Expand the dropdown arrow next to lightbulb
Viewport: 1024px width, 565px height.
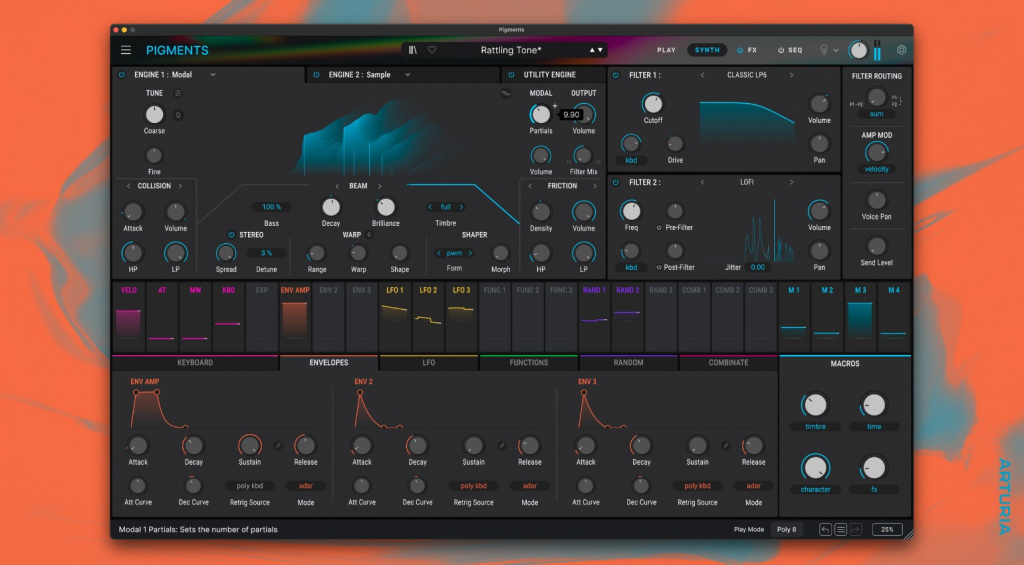pyautogui.click(x=836, y=50)
